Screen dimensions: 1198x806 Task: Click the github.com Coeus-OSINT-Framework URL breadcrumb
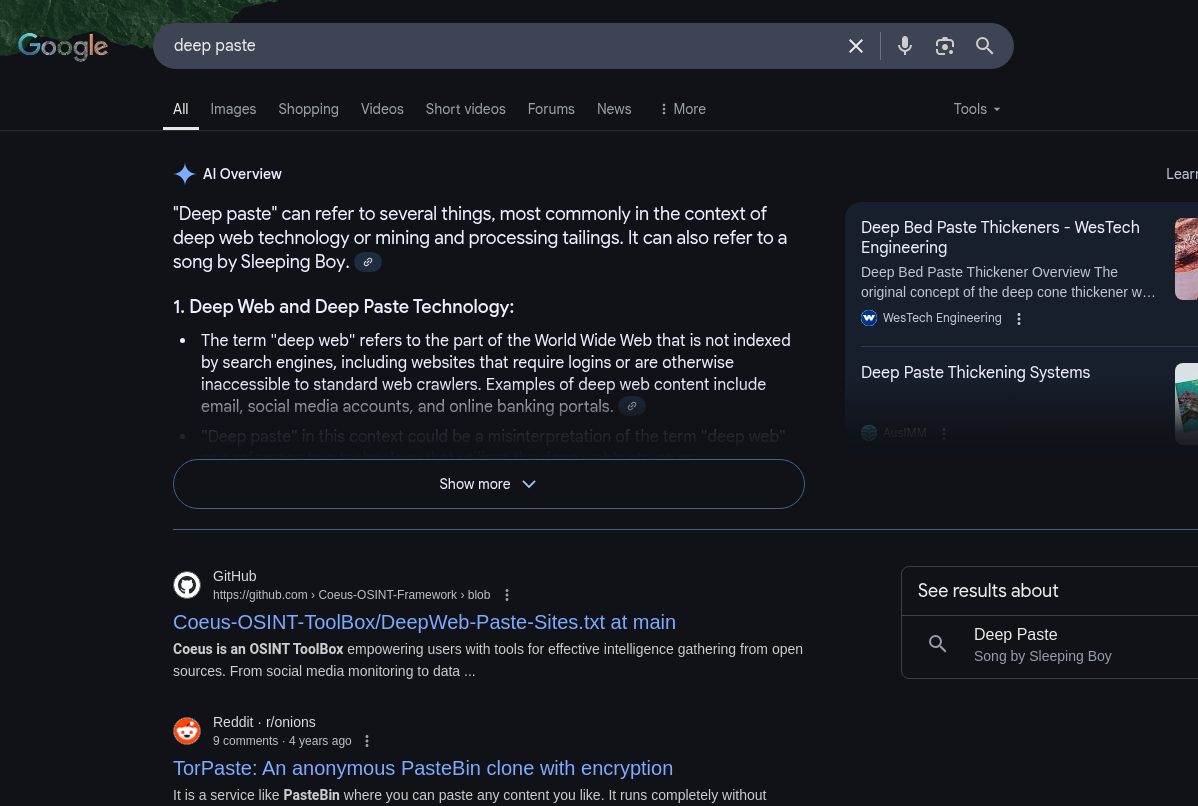click(351, 595)
